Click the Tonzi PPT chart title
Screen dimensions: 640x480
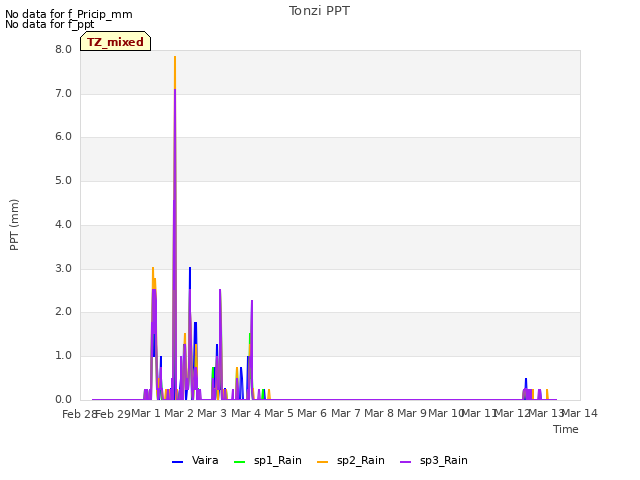(x=319, y=11)
